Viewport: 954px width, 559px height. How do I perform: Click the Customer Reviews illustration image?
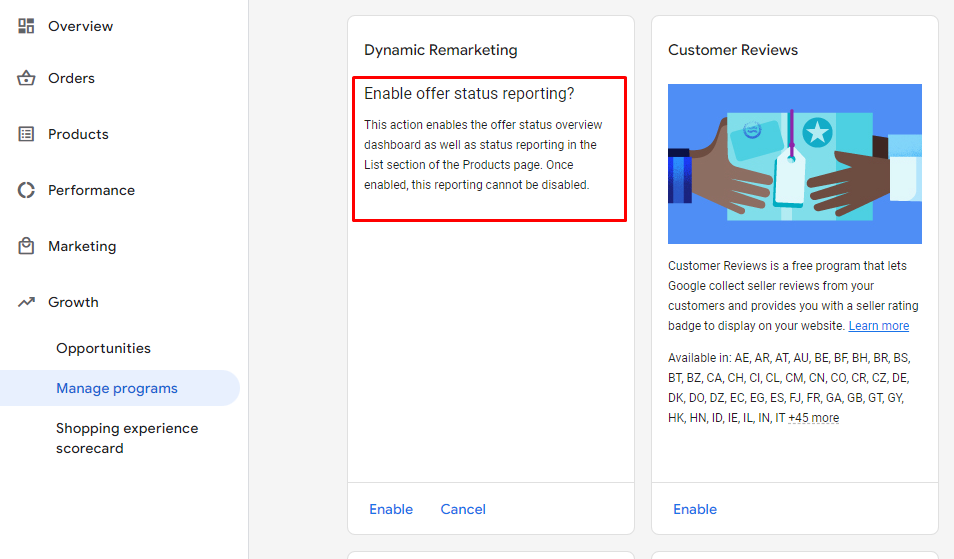click(x=795, y=164)
